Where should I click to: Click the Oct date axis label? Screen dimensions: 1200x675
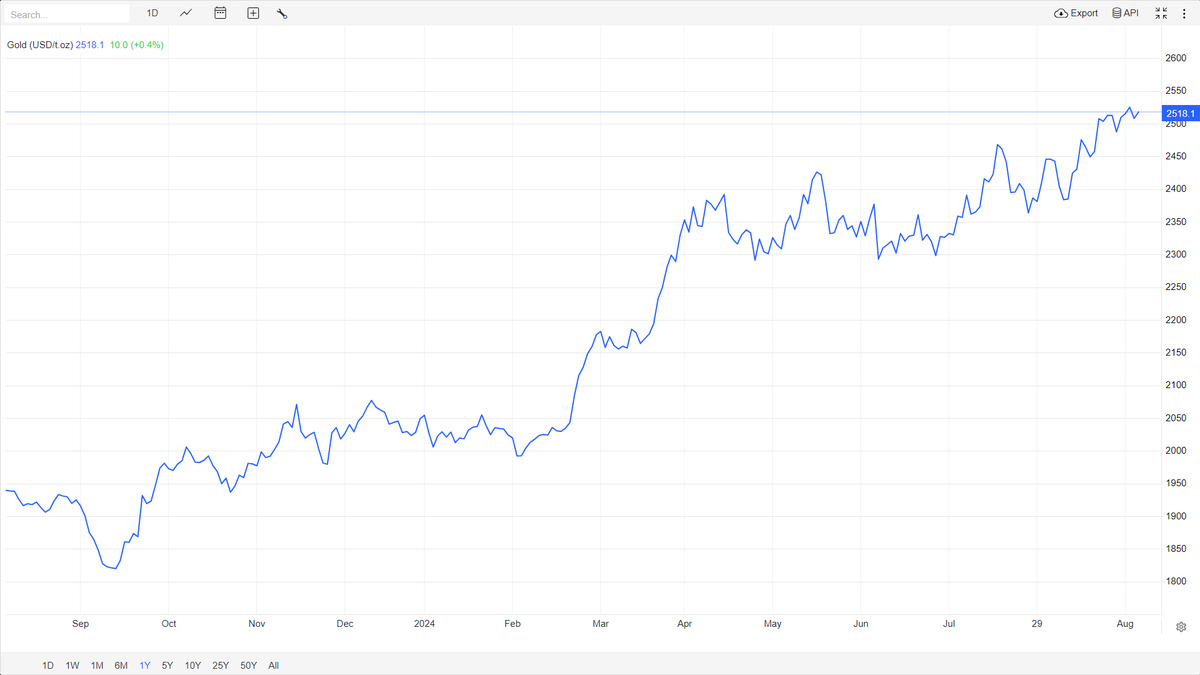169,624
